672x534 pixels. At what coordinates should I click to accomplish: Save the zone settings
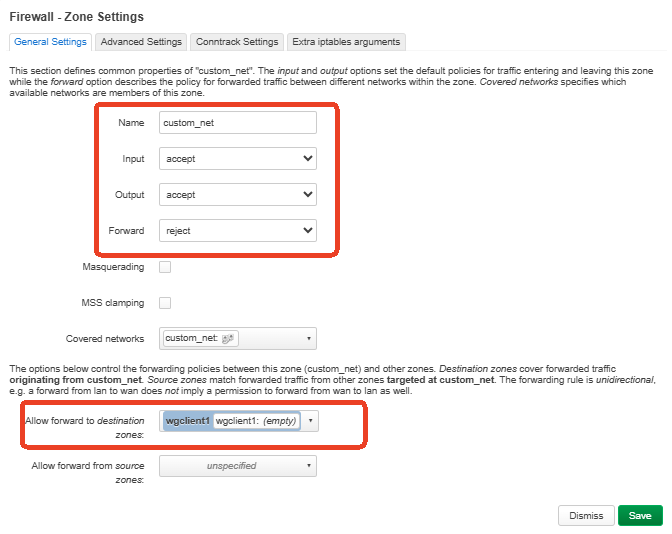(640, 516)
